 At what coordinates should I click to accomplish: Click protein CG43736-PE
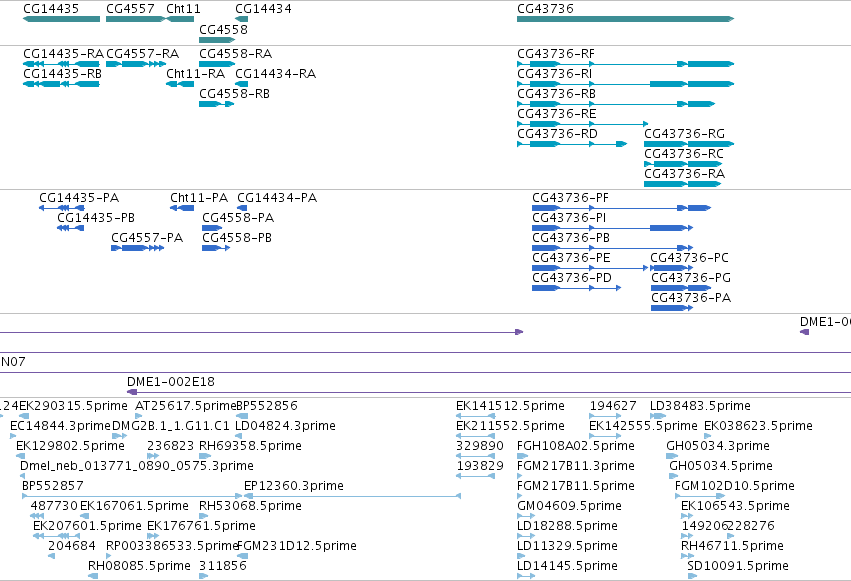click(590, 269)
